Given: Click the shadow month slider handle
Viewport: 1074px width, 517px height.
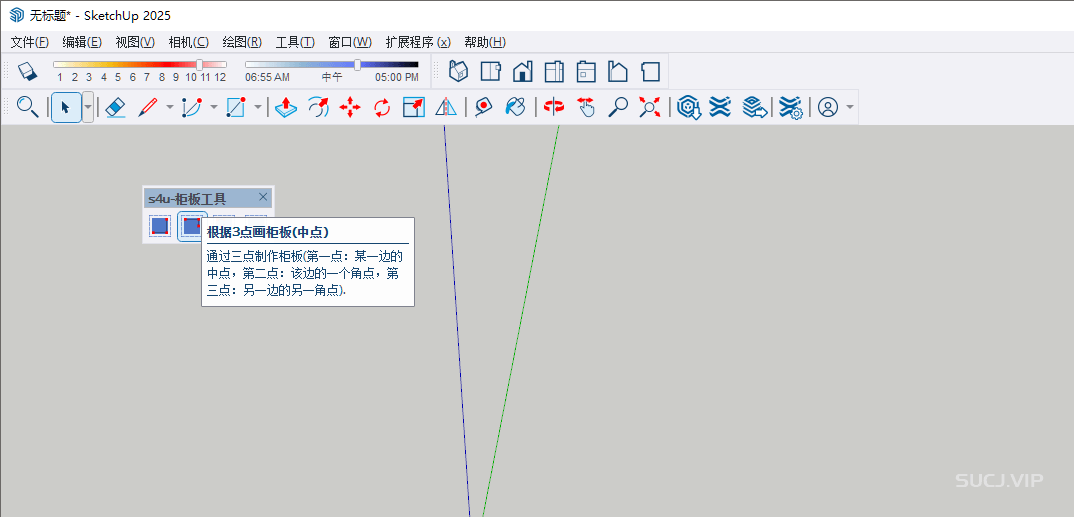Looking at the screenshot, I should (x=200, y=64).
